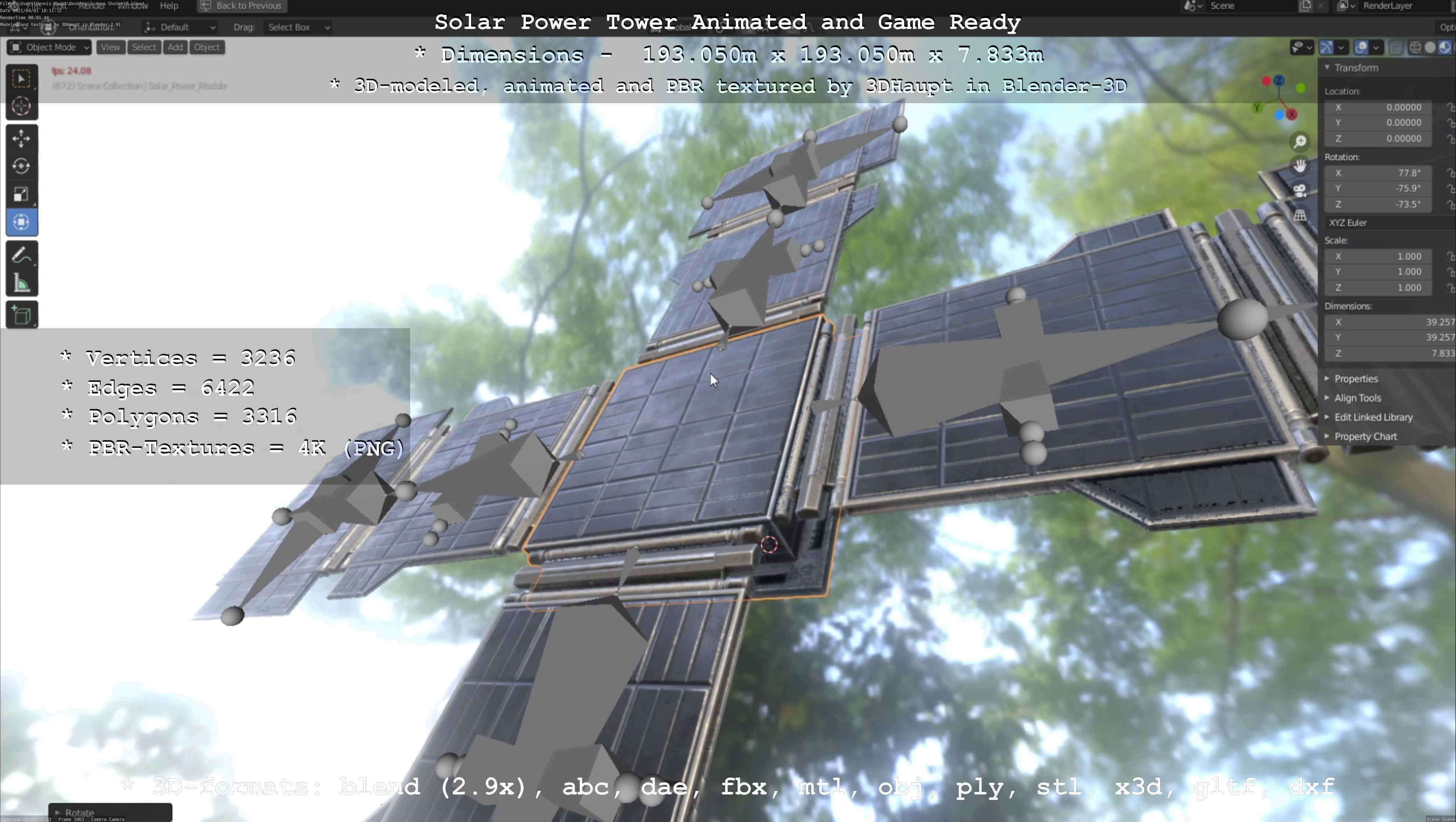Toggle the viewport gizmos button
The width and height of the screenshot is (1456, 822).
[1327, 47]
